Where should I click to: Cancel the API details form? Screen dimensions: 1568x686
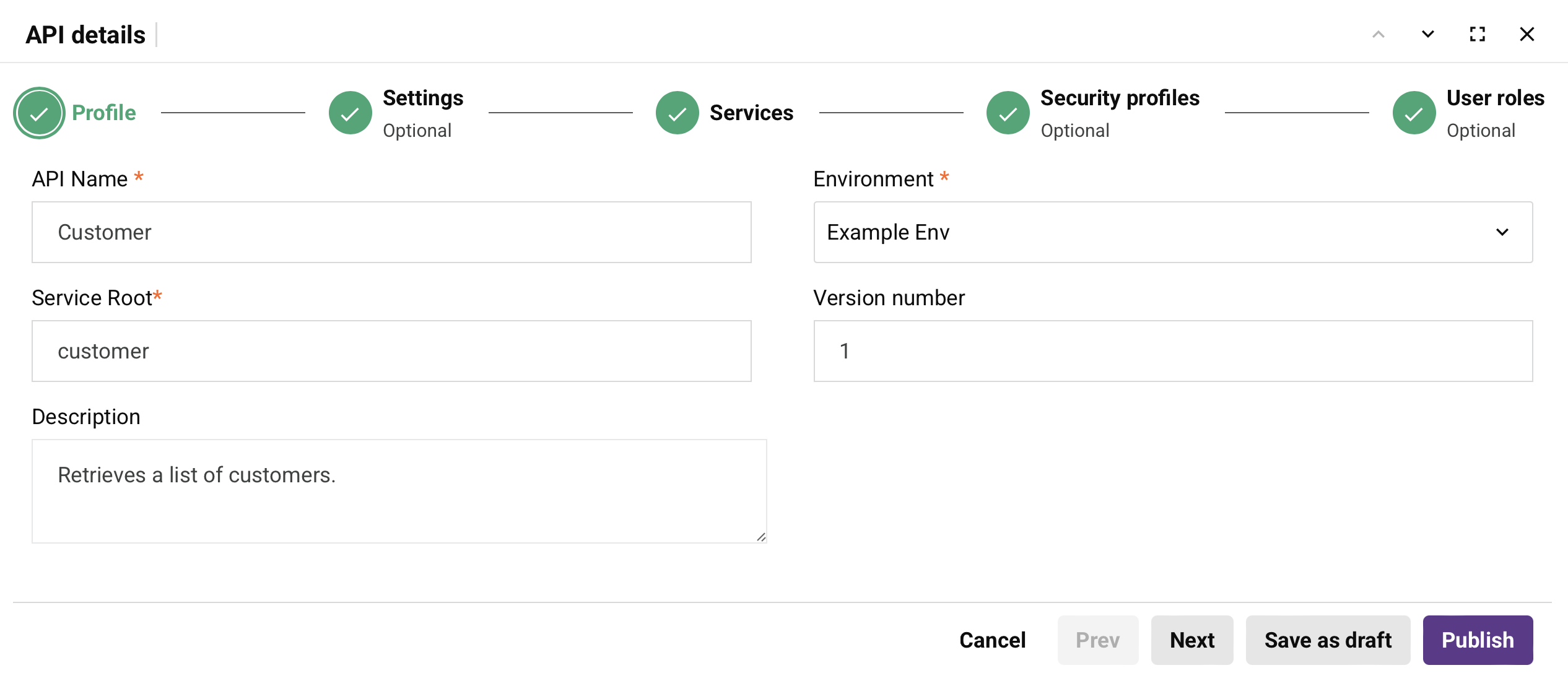(x=992, y=640)
